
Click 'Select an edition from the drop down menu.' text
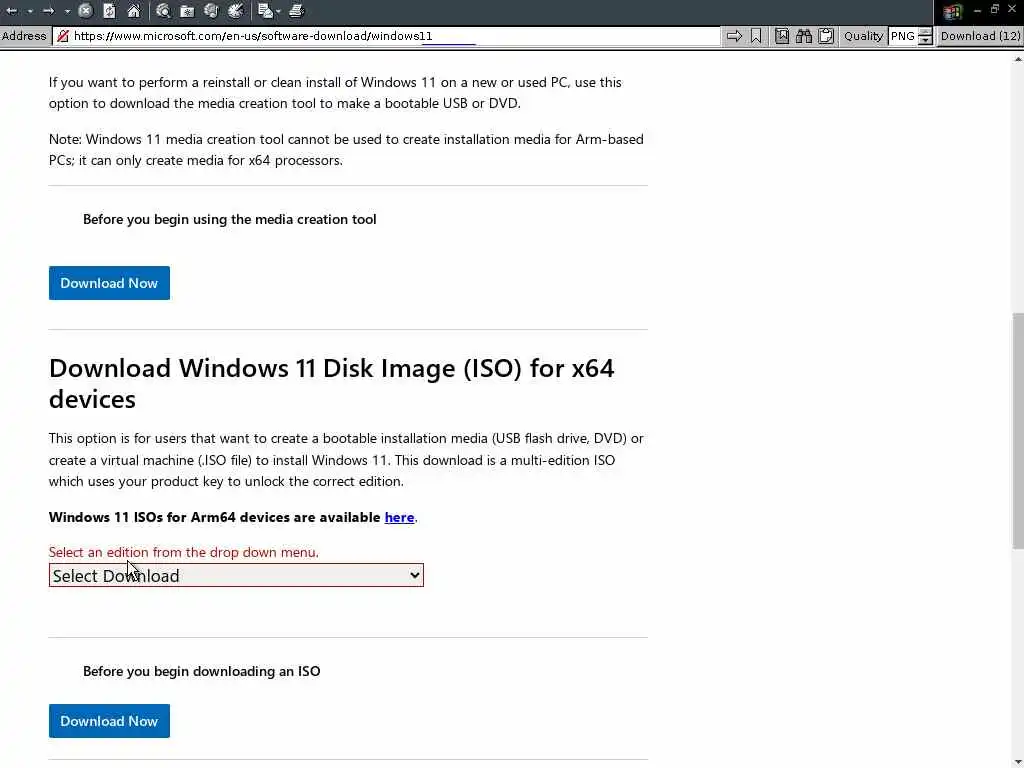(x=184, y=552)
